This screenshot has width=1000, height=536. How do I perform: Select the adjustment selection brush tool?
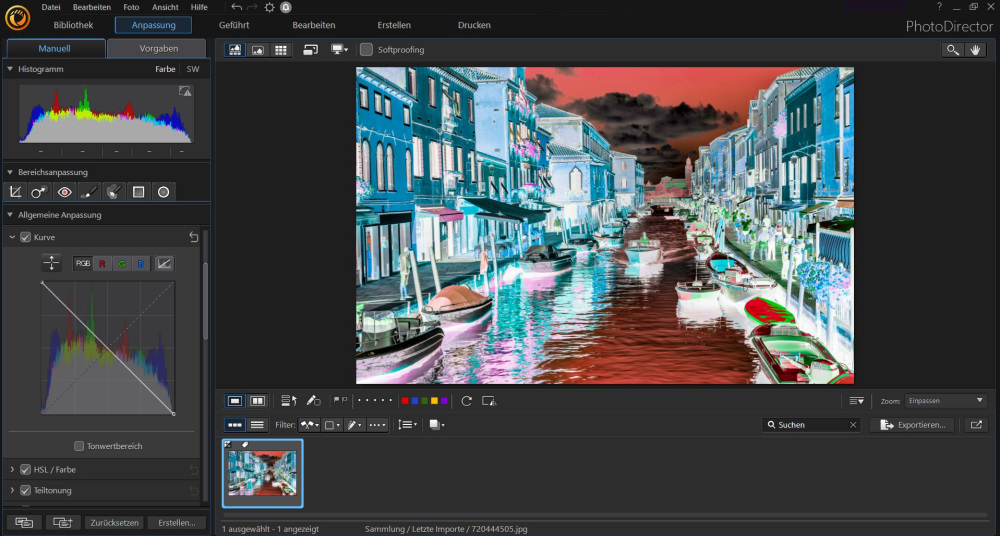[x=114, y=191]
